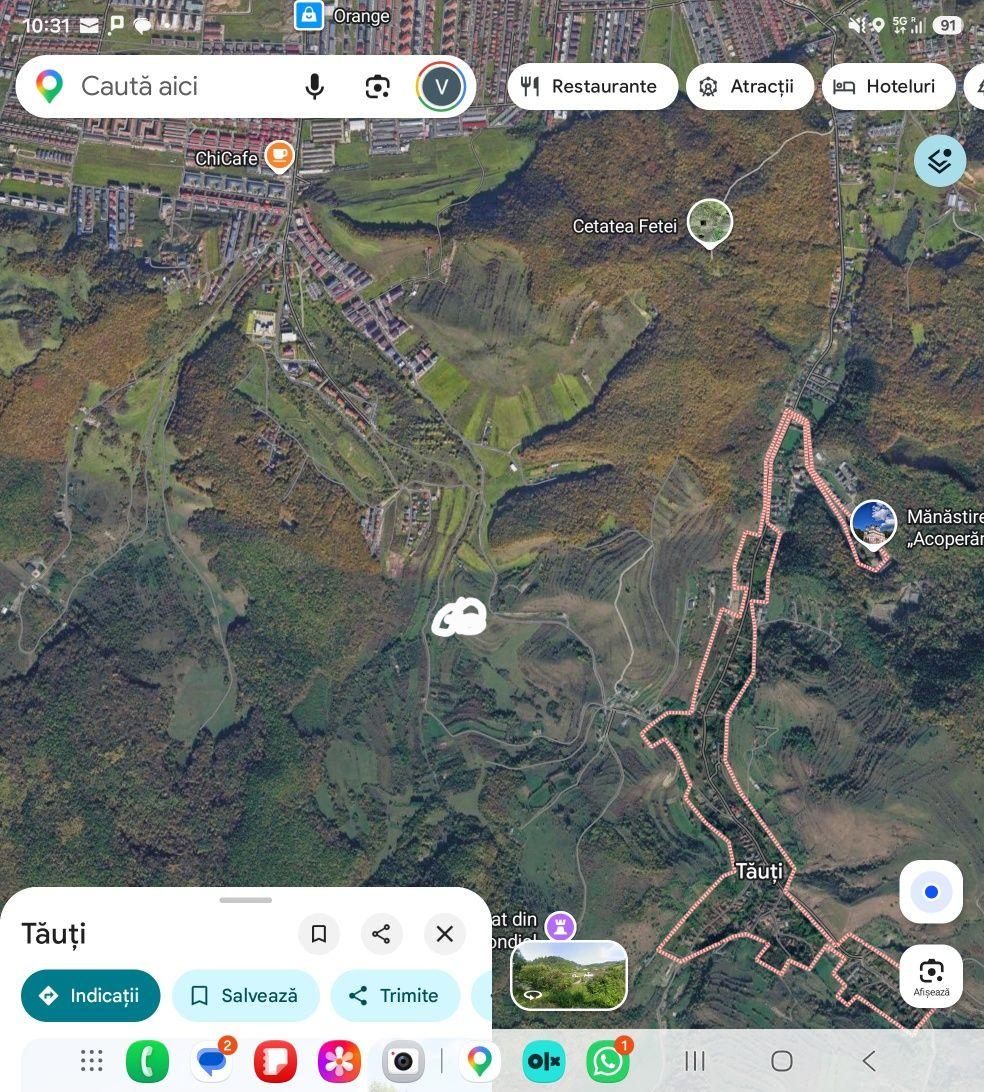
Task: Tap the Trimite button
Action: tap(396, 995)
